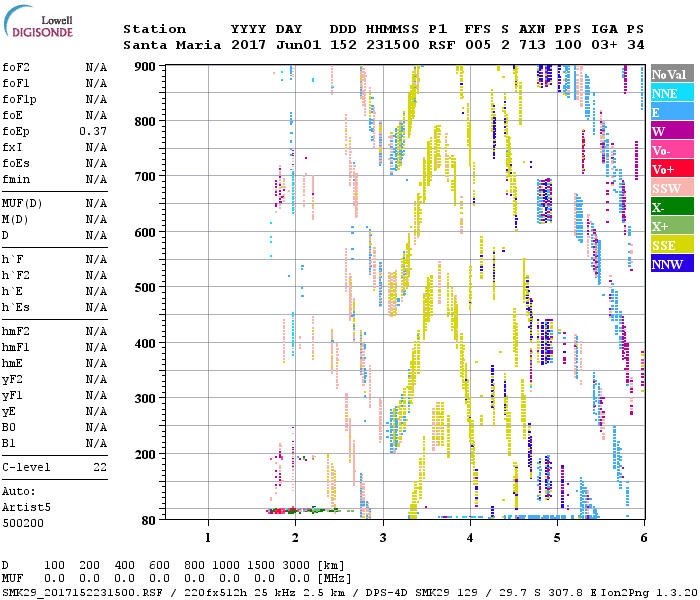This screenshot has height=600, width=700.
Task: Click the 3000 km distance column header
Action: pos(296,565)
